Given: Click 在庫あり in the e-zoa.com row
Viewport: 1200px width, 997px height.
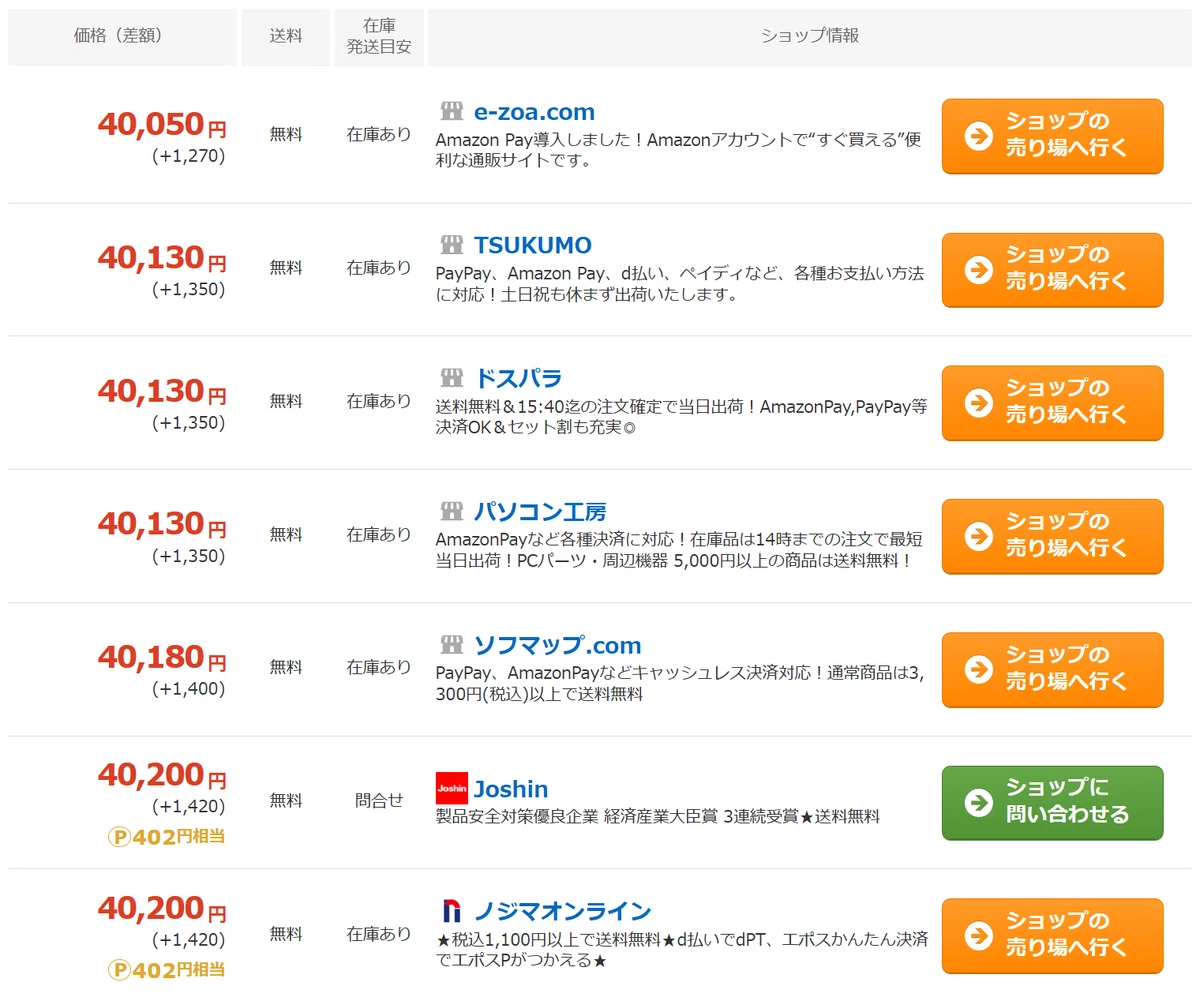Looking at the screenshot, I should click(379, 134).
